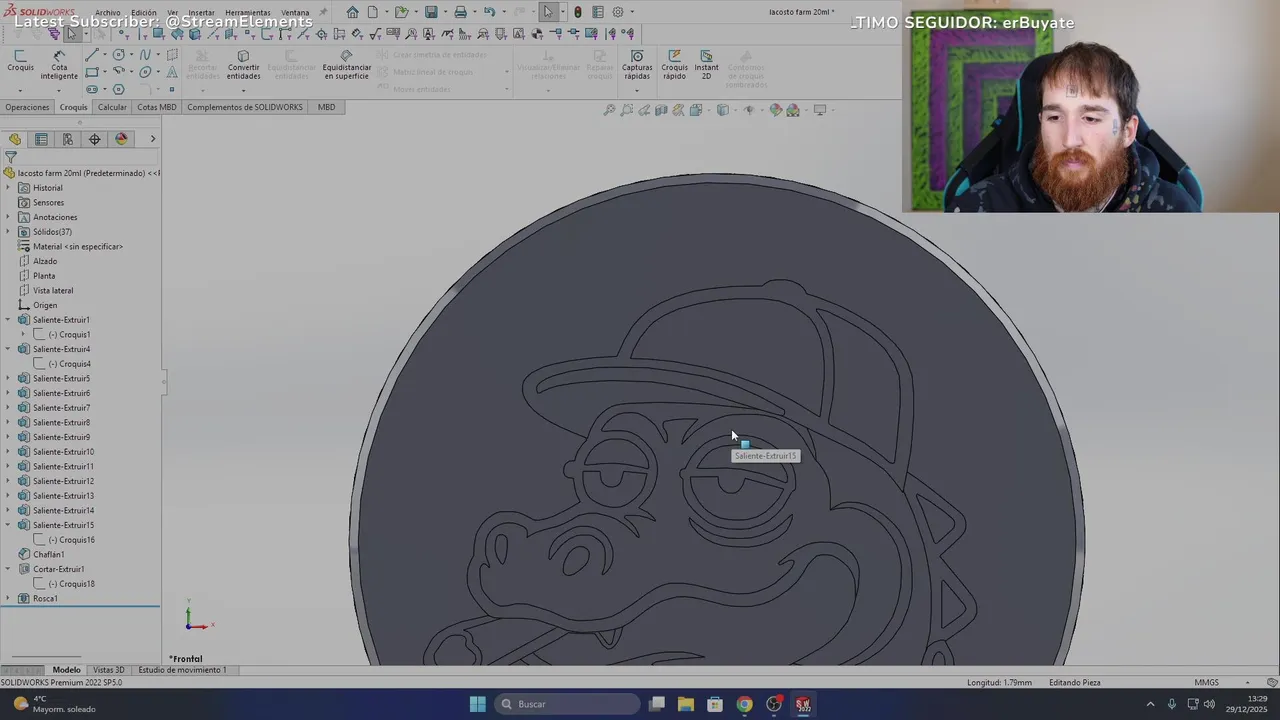The height and width of the screenshot is (720, 1280).
Task: Open Google Chrome from the taskbar
Action: click(744, 704)
